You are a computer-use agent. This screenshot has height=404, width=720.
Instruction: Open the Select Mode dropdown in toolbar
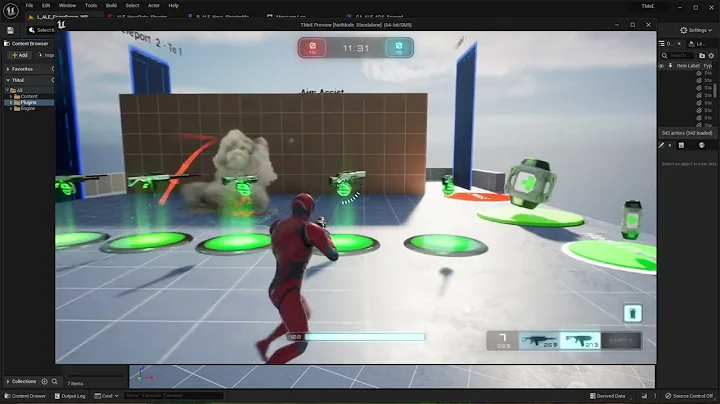(40, 30)
